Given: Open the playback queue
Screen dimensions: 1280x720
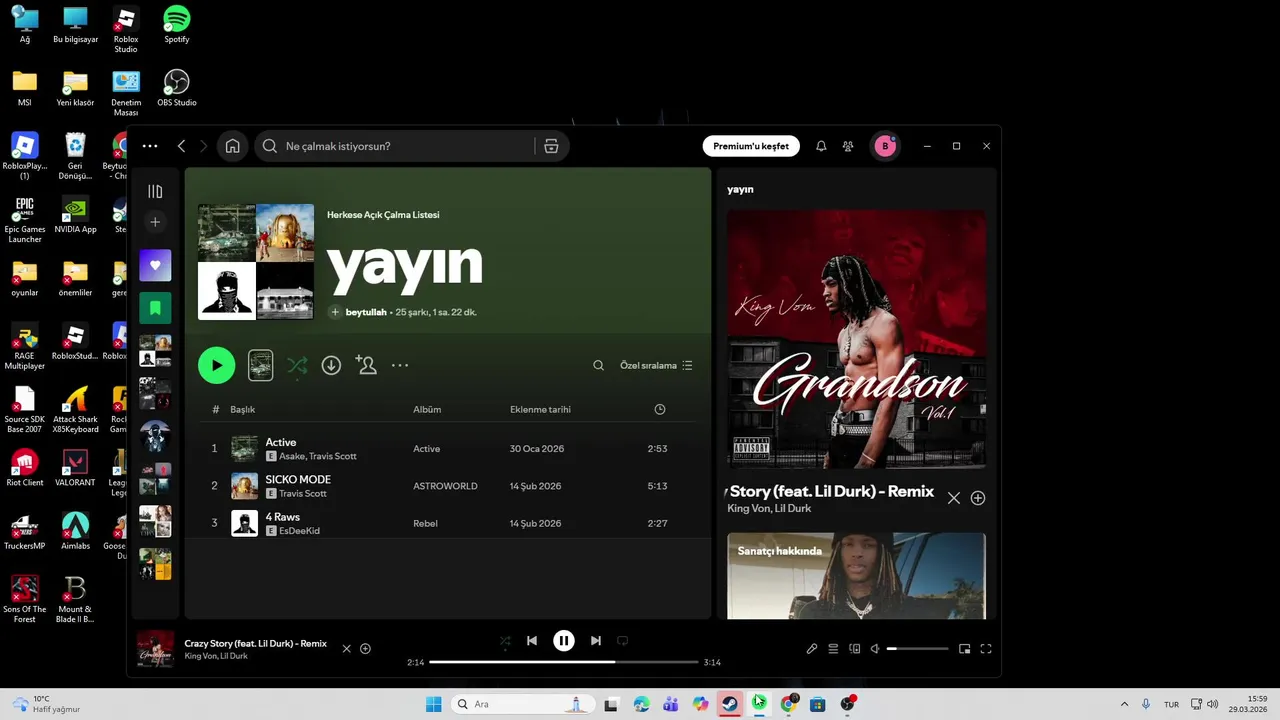Looking at the screenshot, I should [833, 649].
